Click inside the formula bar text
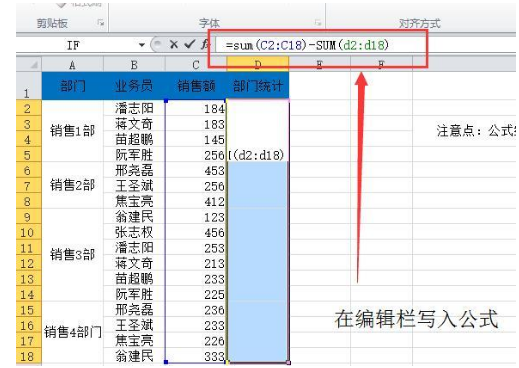This screenshot has height=368, width=519. [307, 45]
